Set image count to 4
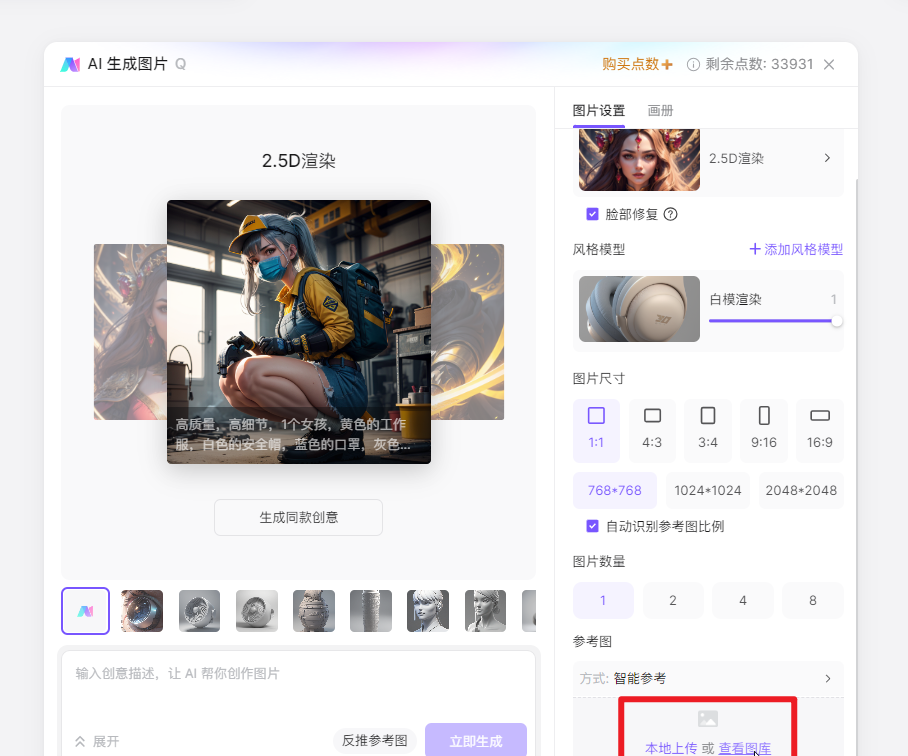Image resolution: width=908 pixels, height=756 pixels. click(743, 600)
